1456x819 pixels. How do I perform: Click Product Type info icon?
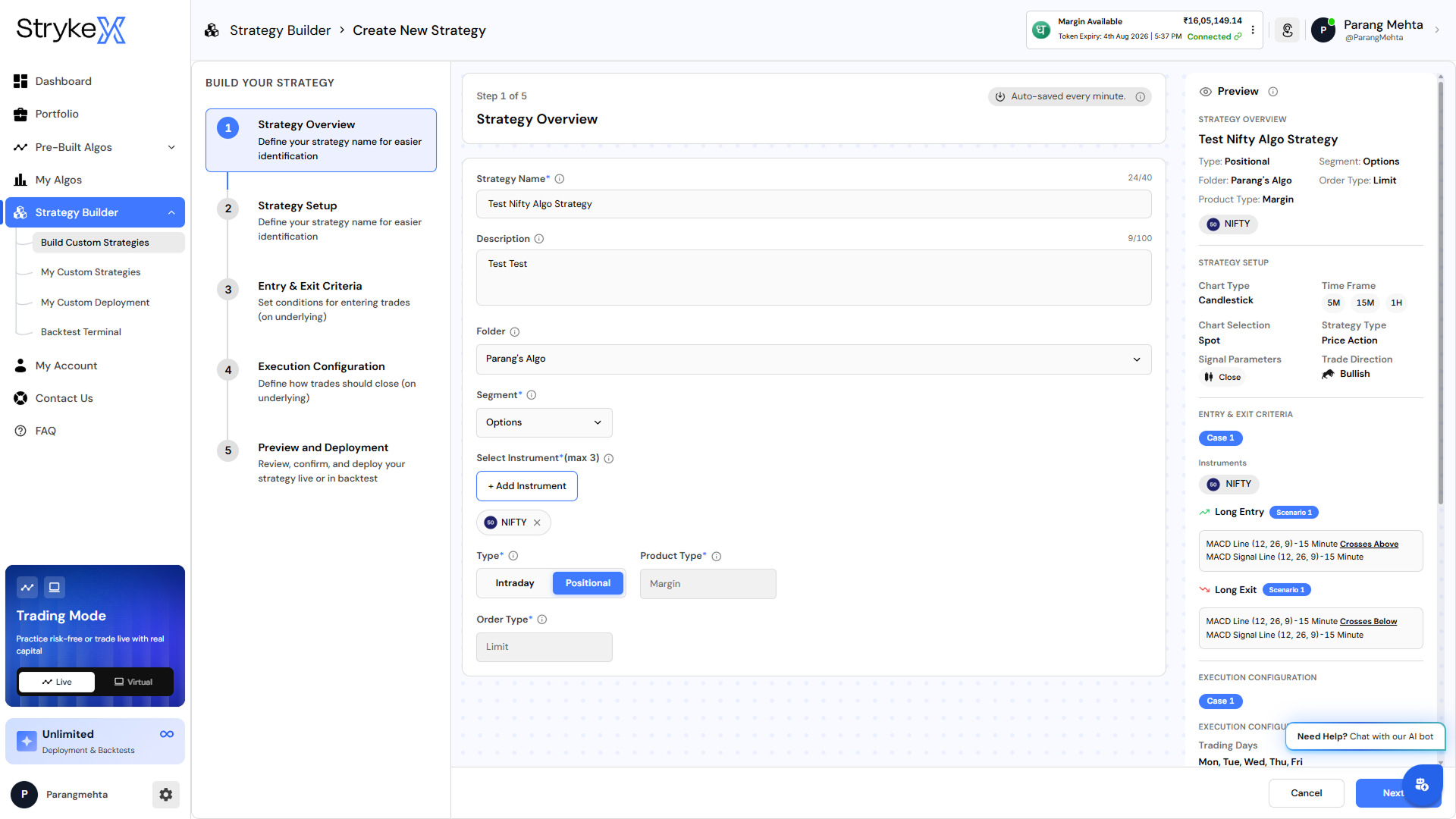717,557
